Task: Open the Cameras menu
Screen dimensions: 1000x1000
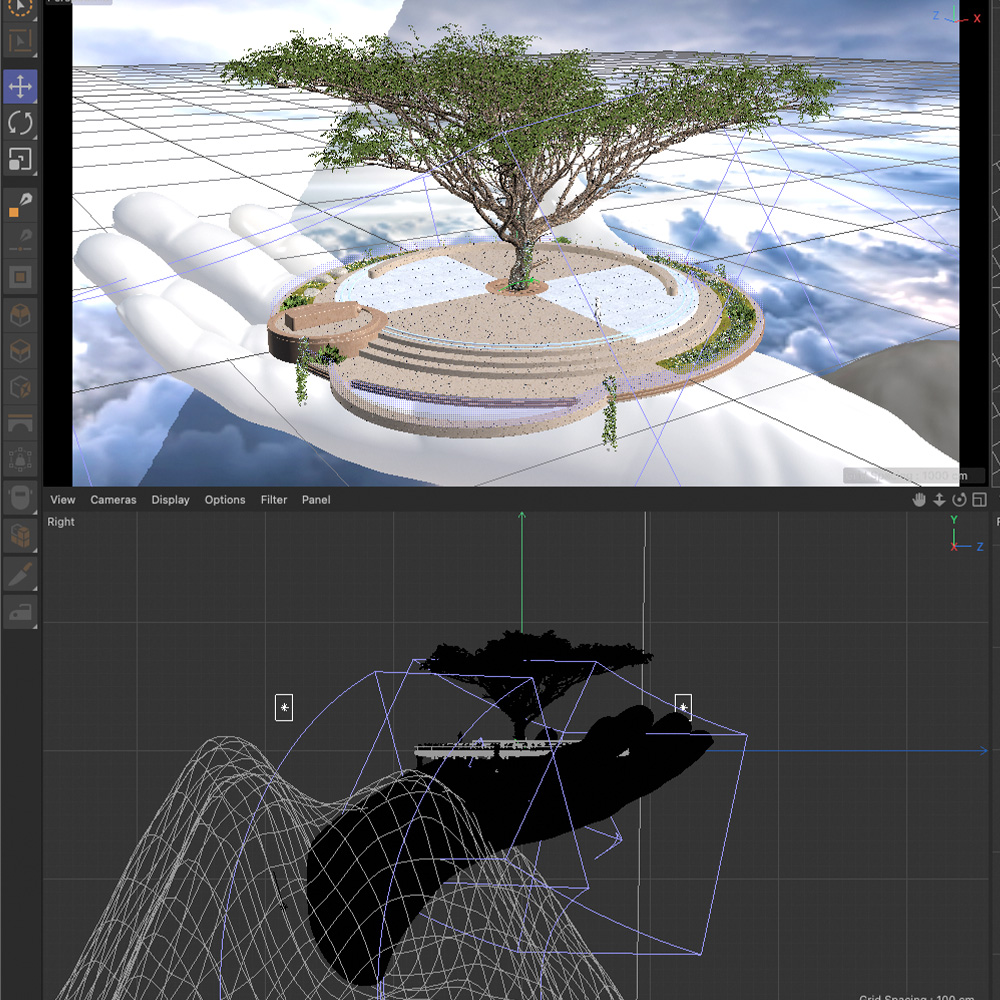Action: coord(113,499)
